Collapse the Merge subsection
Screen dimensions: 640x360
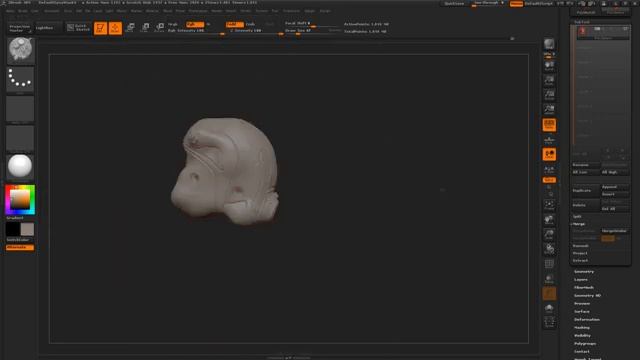coord(579,224)
